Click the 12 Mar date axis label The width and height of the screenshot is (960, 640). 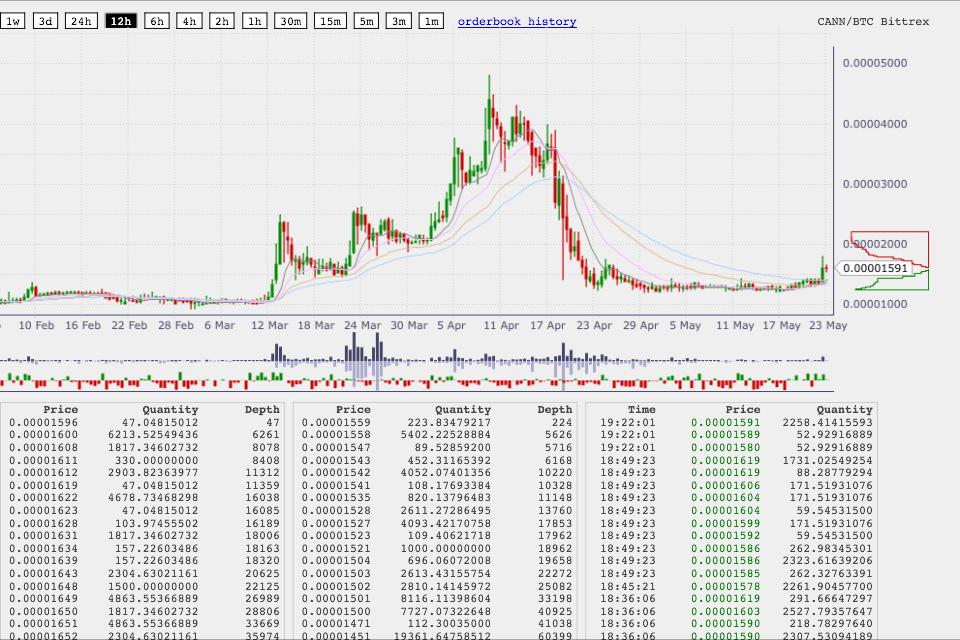click(x=269, y=325)
